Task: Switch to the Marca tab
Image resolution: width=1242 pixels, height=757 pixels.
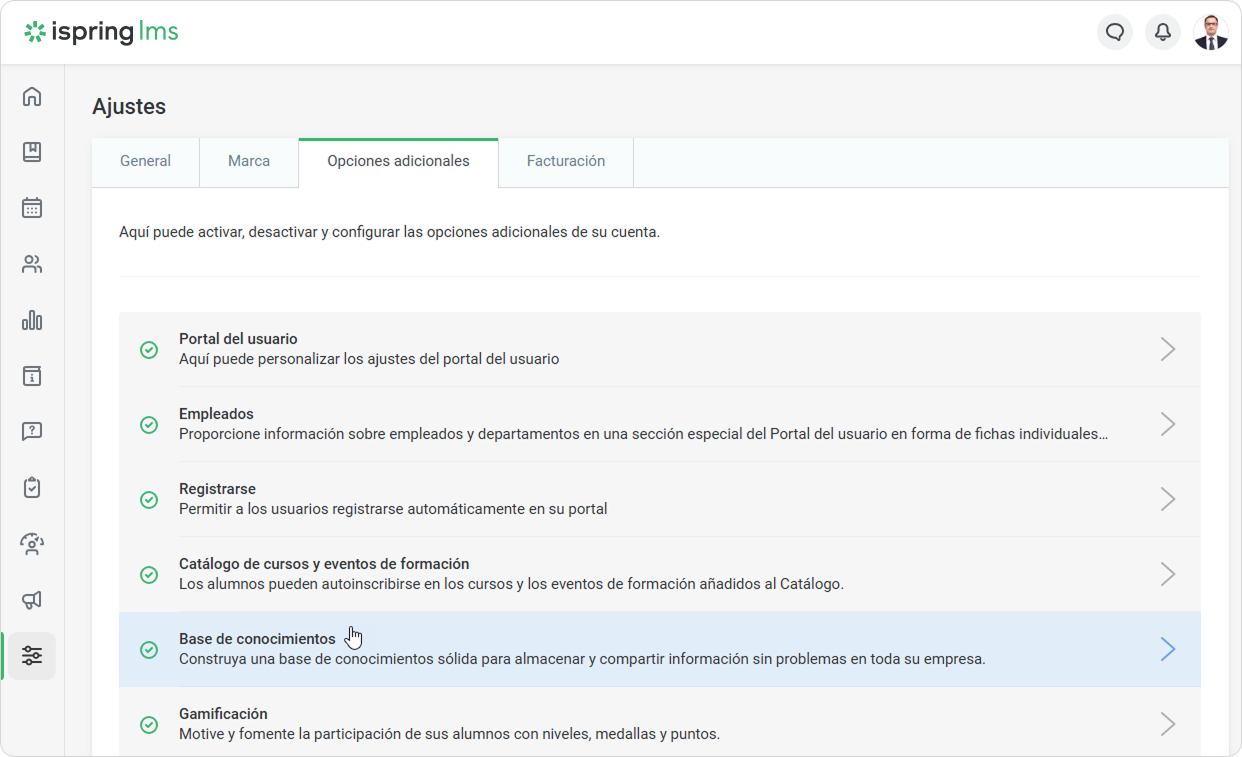Action: pos(249,162)
